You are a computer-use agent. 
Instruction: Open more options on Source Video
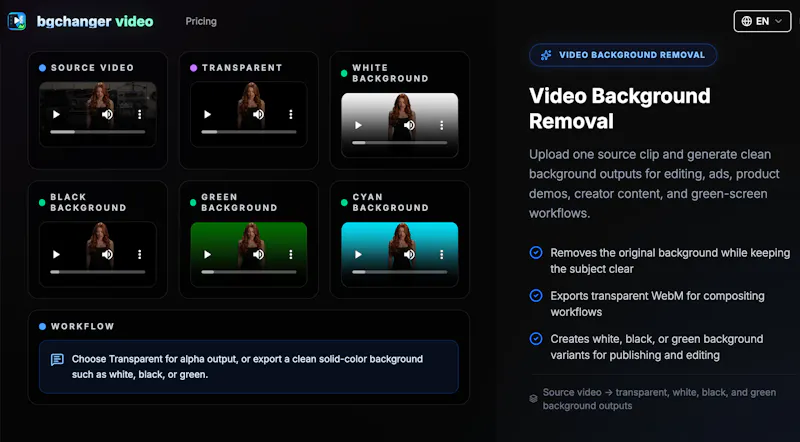[x=139, y=114]
